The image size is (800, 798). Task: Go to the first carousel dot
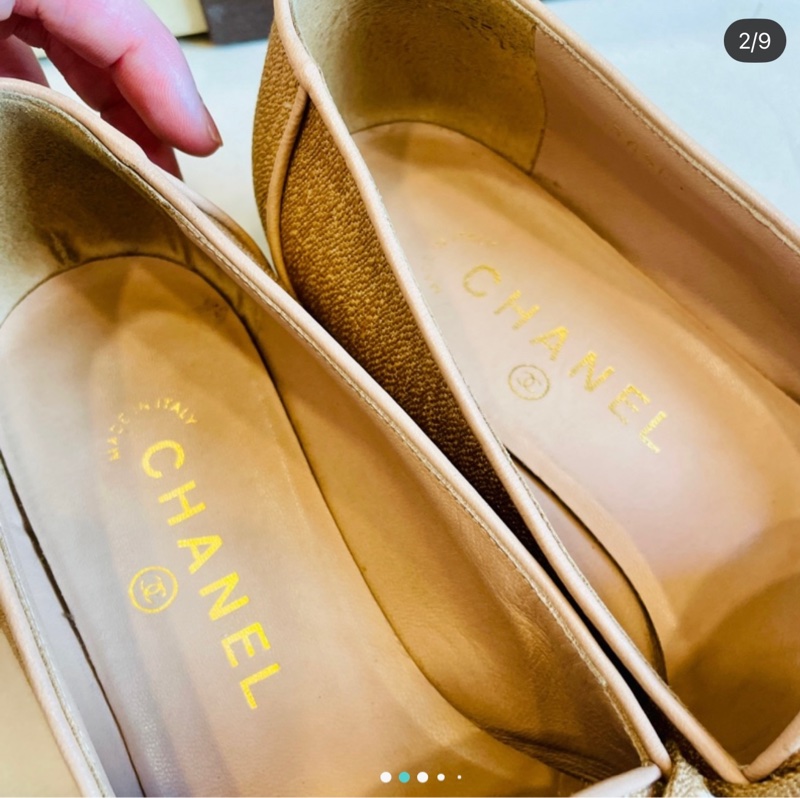(386, 777)
